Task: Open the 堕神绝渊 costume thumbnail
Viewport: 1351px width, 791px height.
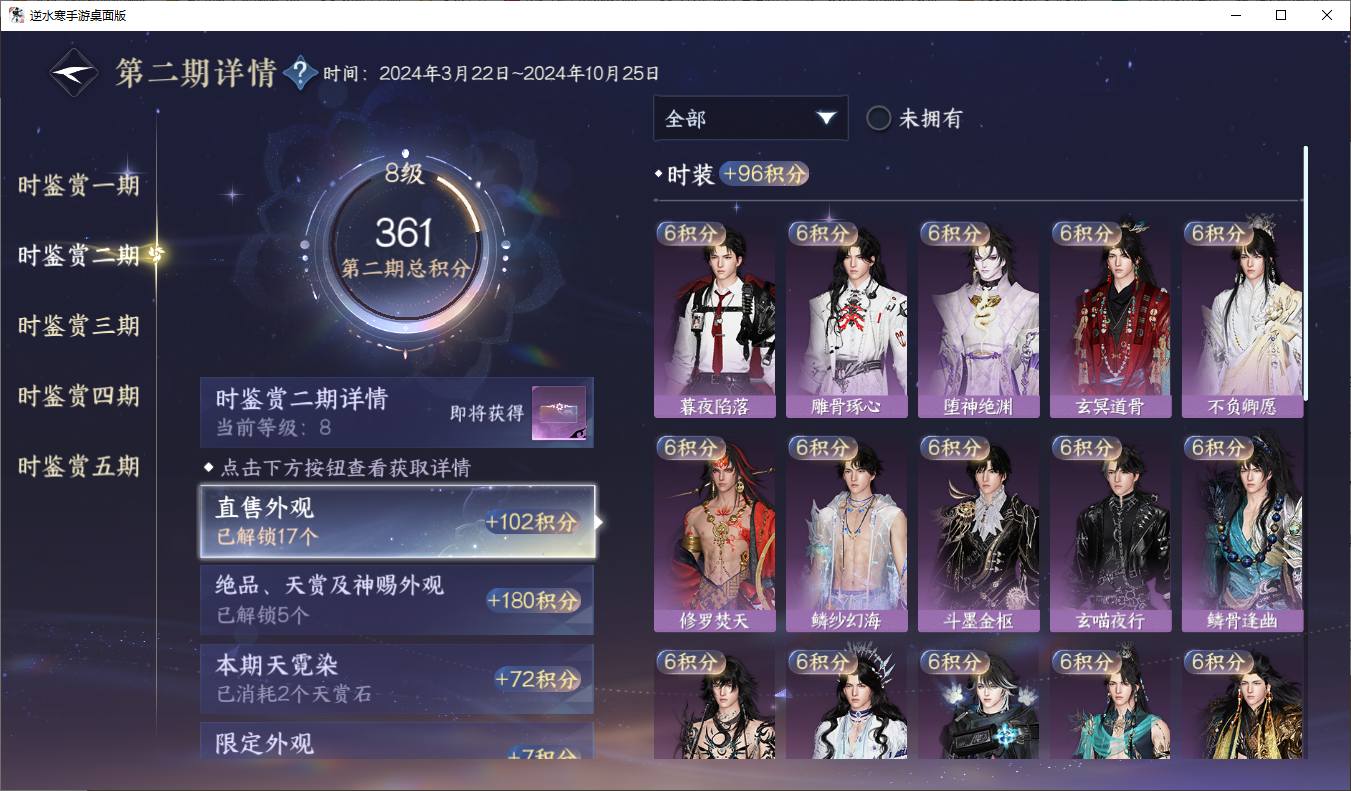Action: (x=978, y=318)
